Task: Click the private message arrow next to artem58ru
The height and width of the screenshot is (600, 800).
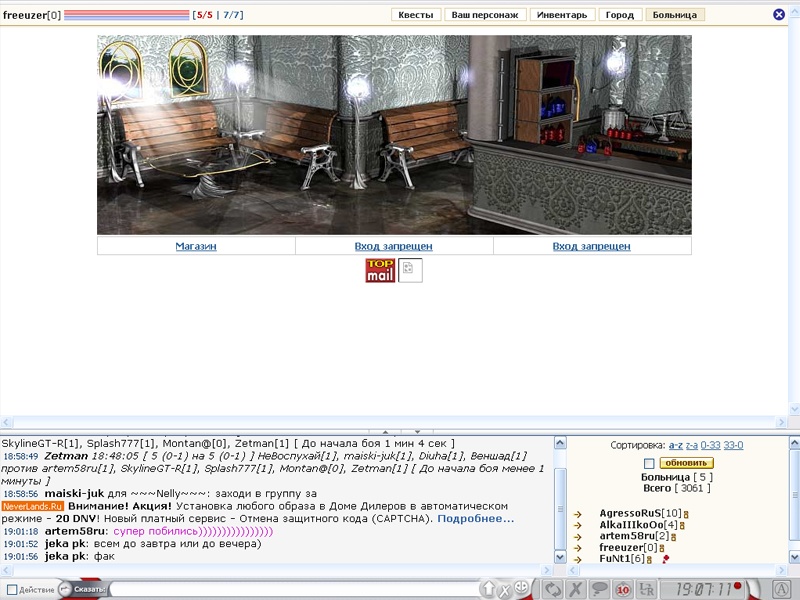Action: click(578, 536)
